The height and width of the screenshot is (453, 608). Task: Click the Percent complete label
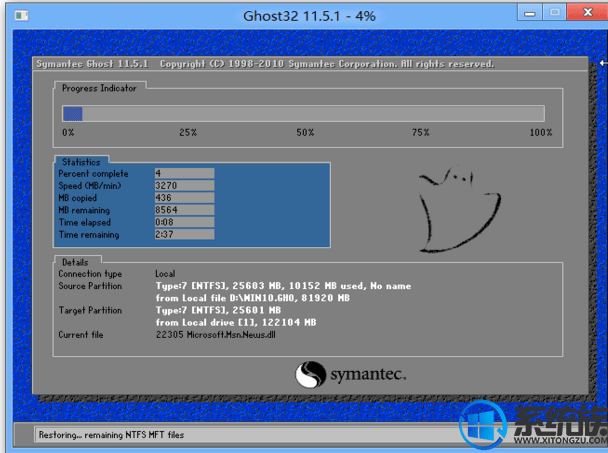coord(93,174)
